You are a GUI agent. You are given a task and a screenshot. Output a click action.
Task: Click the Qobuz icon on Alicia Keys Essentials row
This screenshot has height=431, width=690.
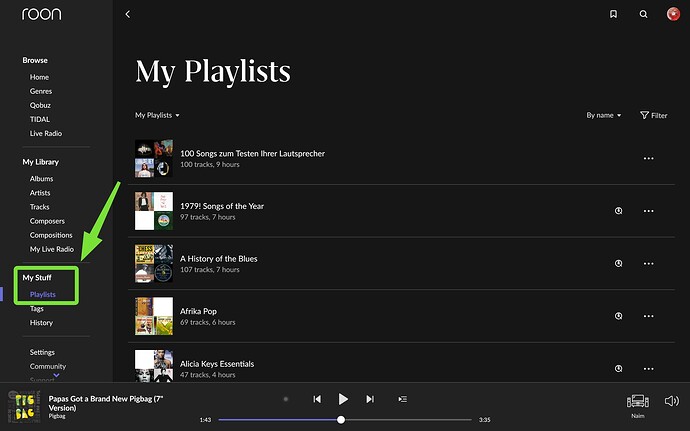618,369
